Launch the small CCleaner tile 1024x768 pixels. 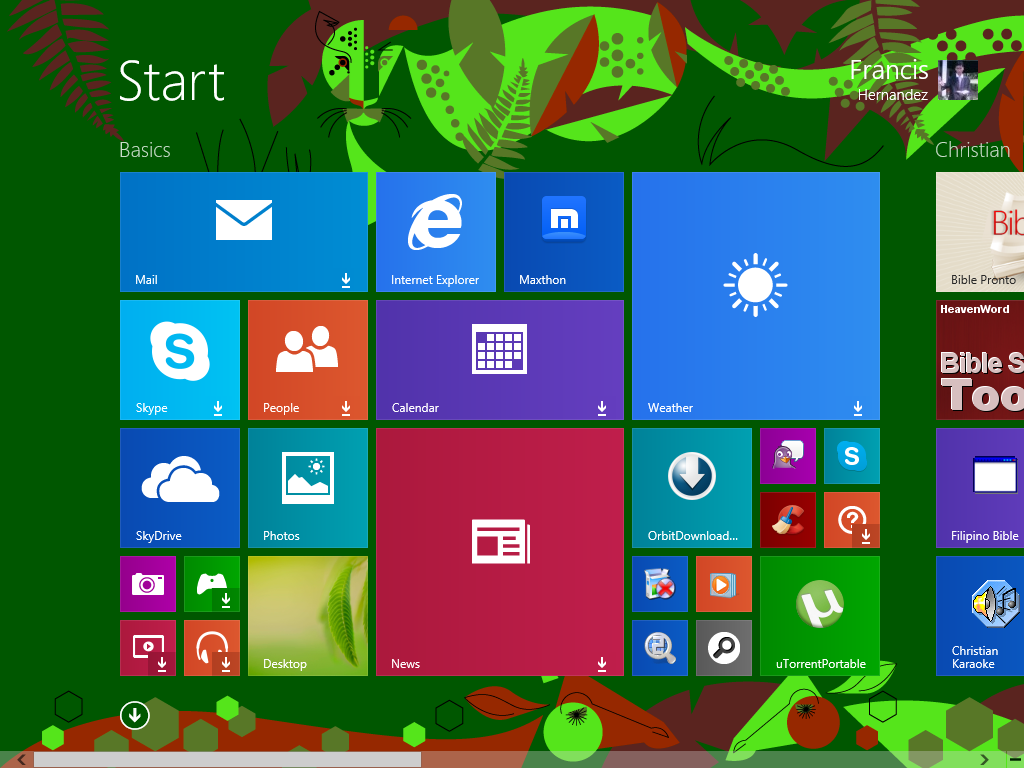pyautogui.click(x=788, y=520)
